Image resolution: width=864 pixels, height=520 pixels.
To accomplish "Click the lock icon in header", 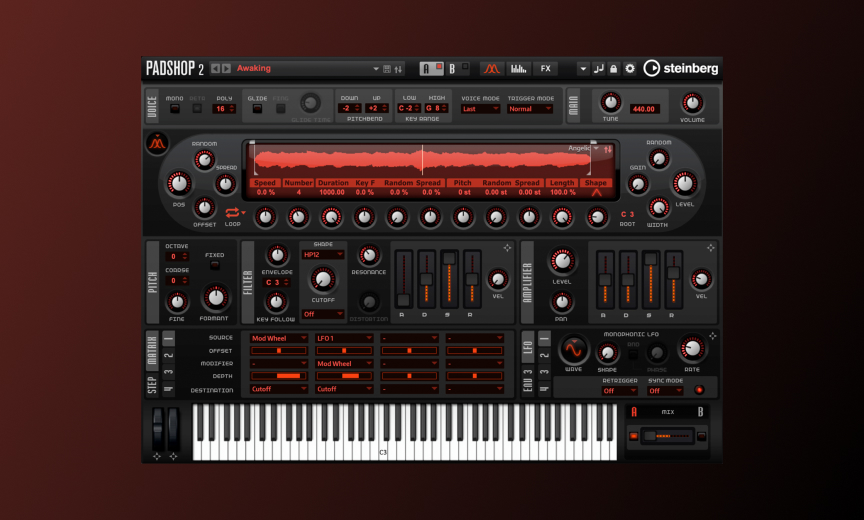I will click(x=614, y=69).
